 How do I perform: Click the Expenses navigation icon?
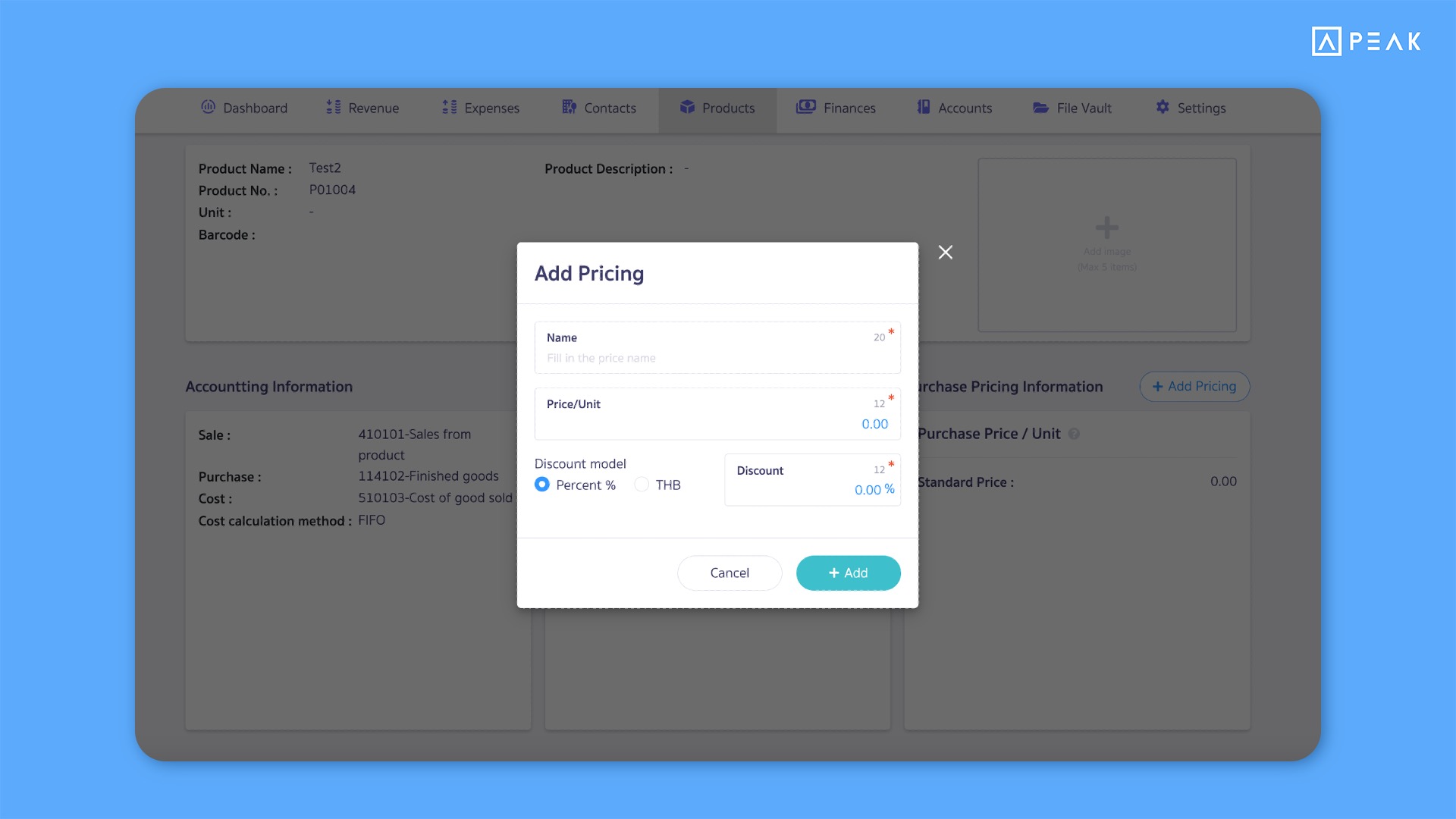click(x=449, y=108)
